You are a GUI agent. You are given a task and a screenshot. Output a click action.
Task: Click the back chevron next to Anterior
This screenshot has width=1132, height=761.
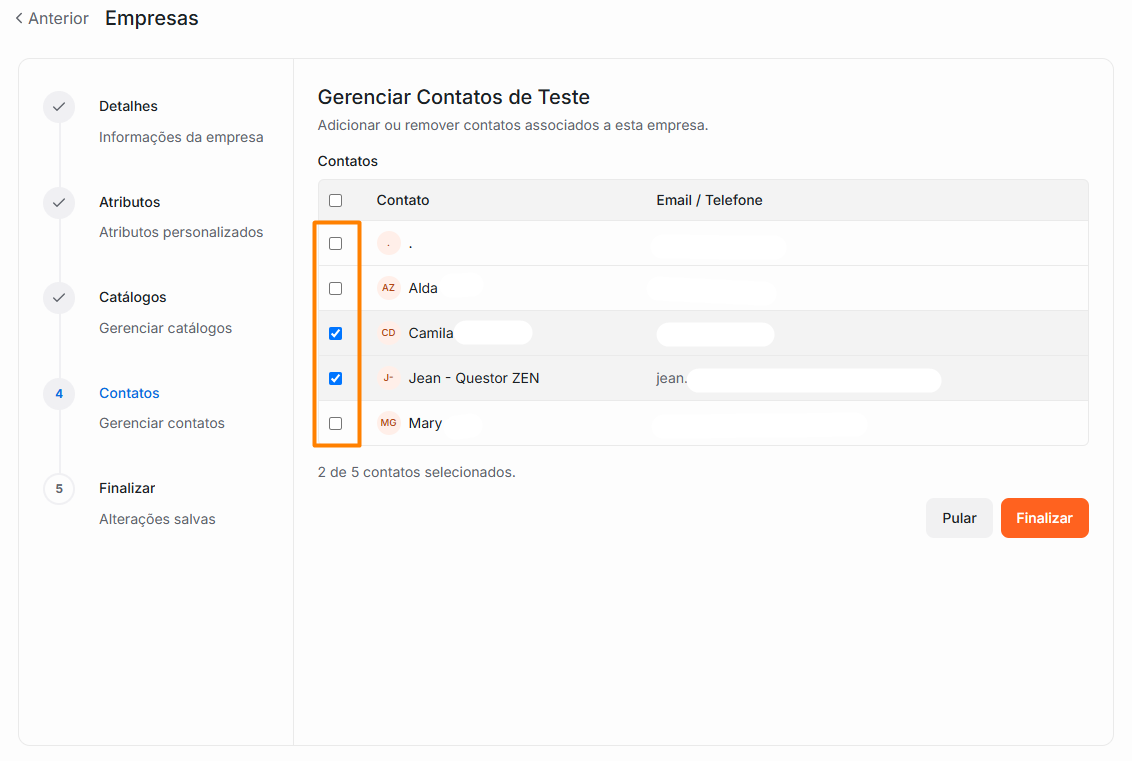tap(19, 18)
